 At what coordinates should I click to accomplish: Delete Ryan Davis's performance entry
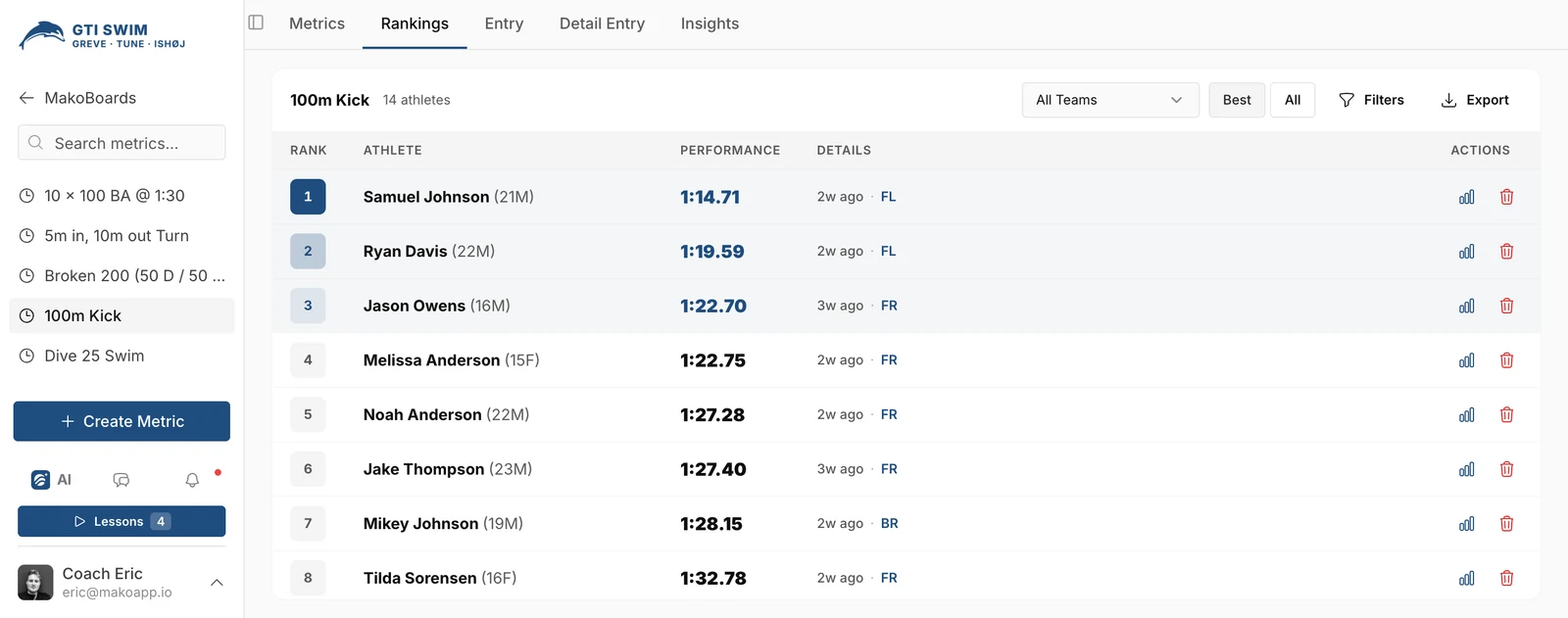pos(1506,252)
